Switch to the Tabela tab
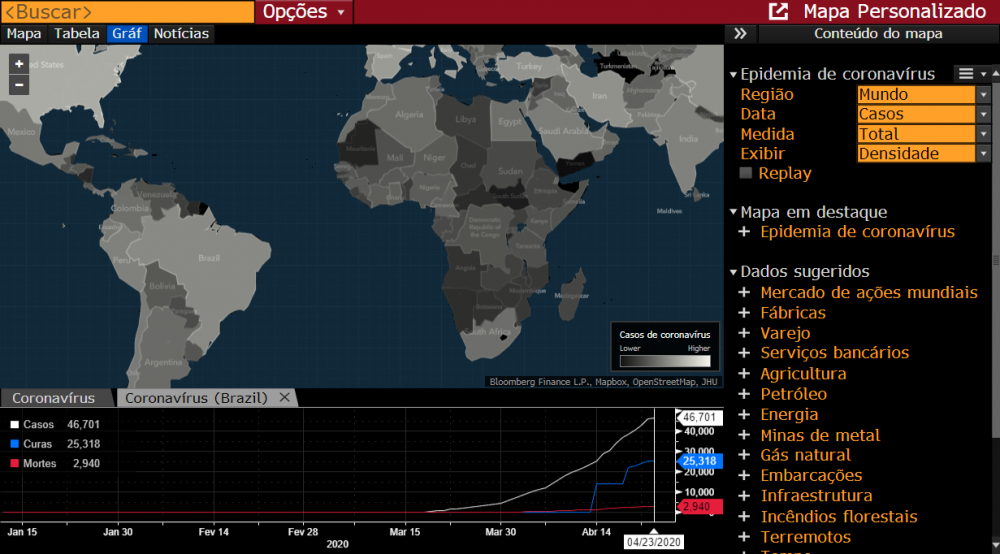 (x=77, y=34)
